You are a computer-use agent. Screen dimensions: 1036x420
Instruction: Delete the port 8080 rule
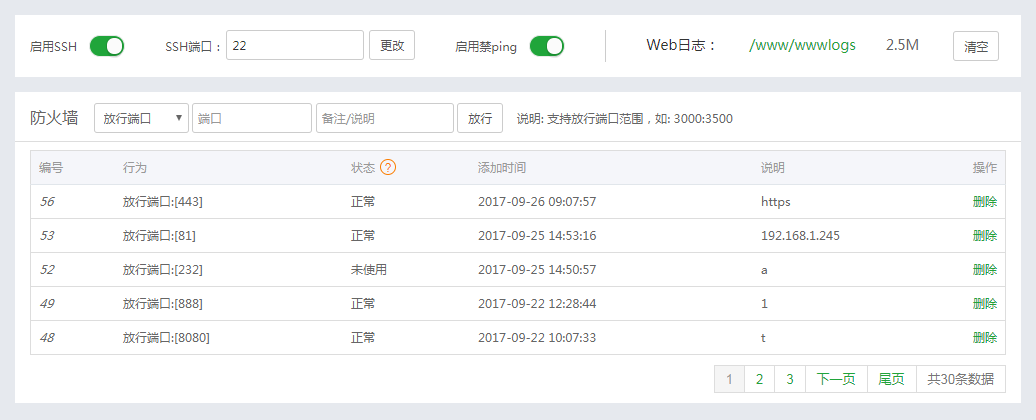pos(984,337)
